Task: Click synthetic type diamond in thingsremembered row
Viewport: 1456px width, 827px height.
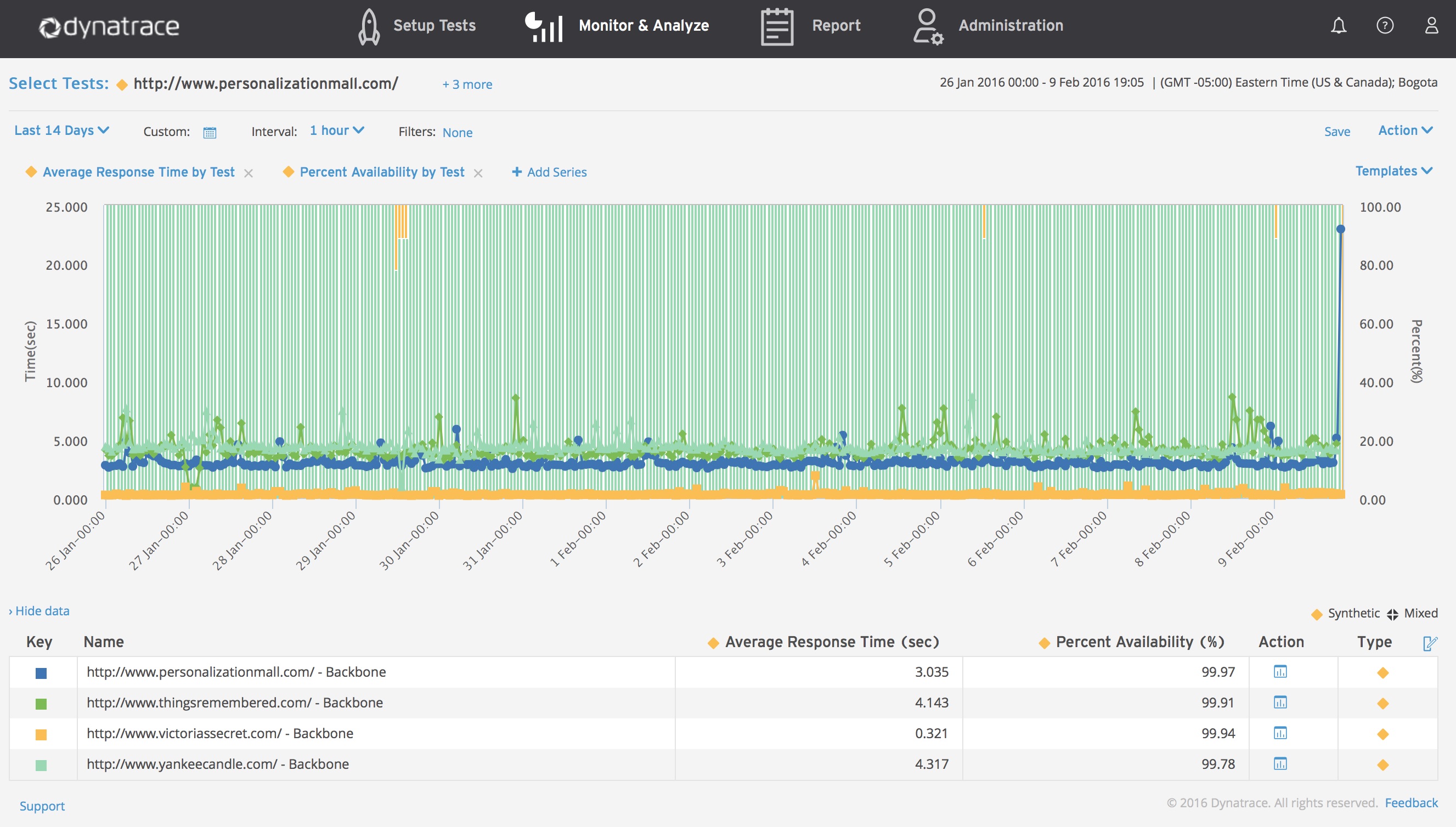Action: point(1383,704)
